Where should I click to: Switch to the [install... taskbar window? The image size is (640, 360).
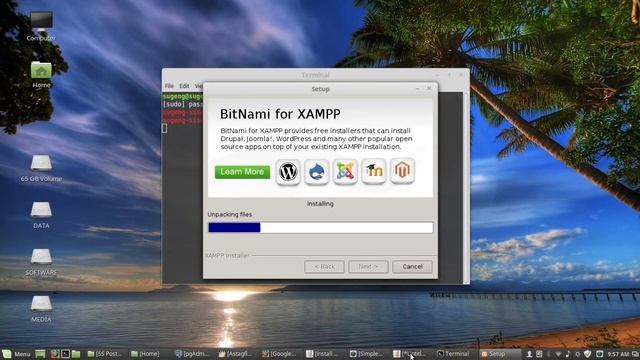point(322,354)
